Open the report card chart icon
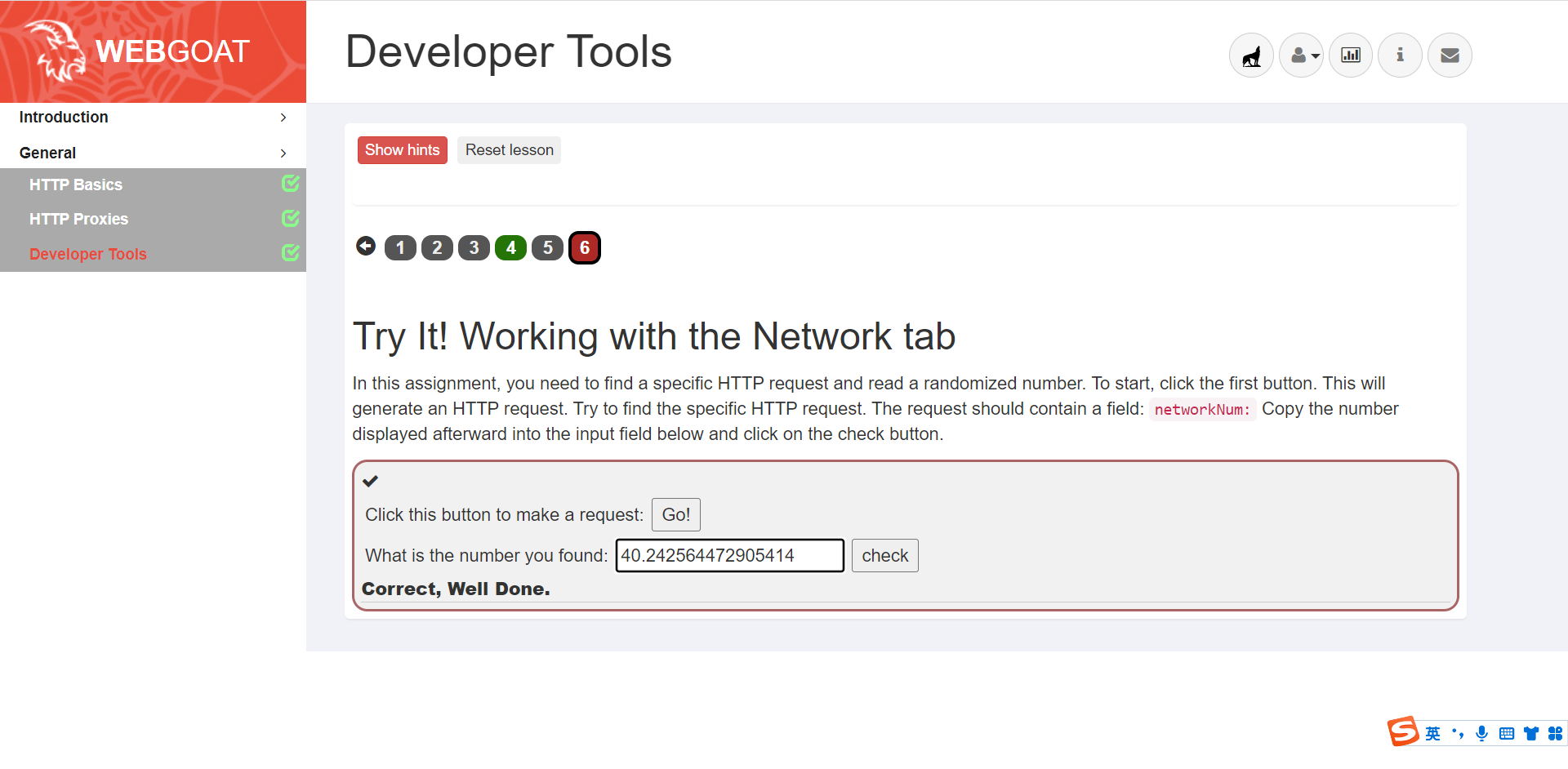The height and width of the screenshot is (769, 1568). (x=1351, y=55)
